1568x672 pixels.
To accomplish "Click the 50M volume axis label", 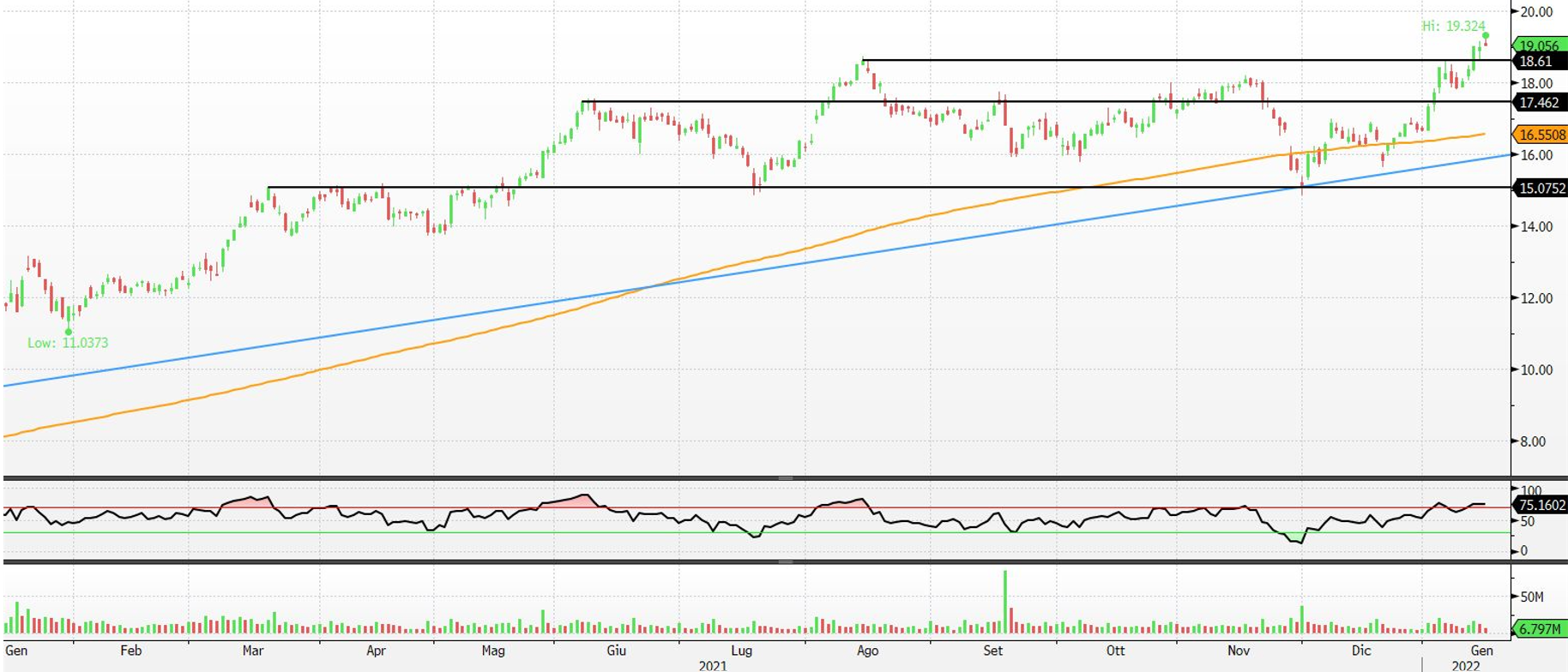I will [x=1532, y=597].
